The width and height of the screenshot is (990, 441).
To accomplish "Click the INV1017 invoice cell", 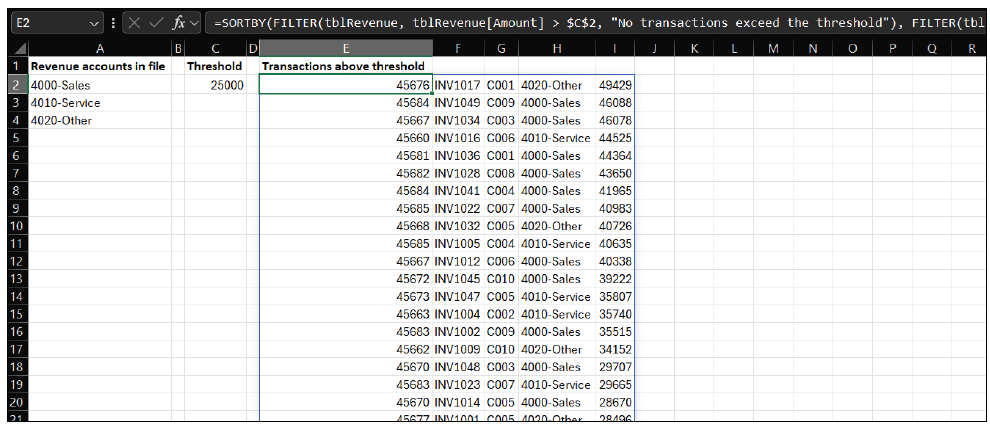I will (458, 86).
